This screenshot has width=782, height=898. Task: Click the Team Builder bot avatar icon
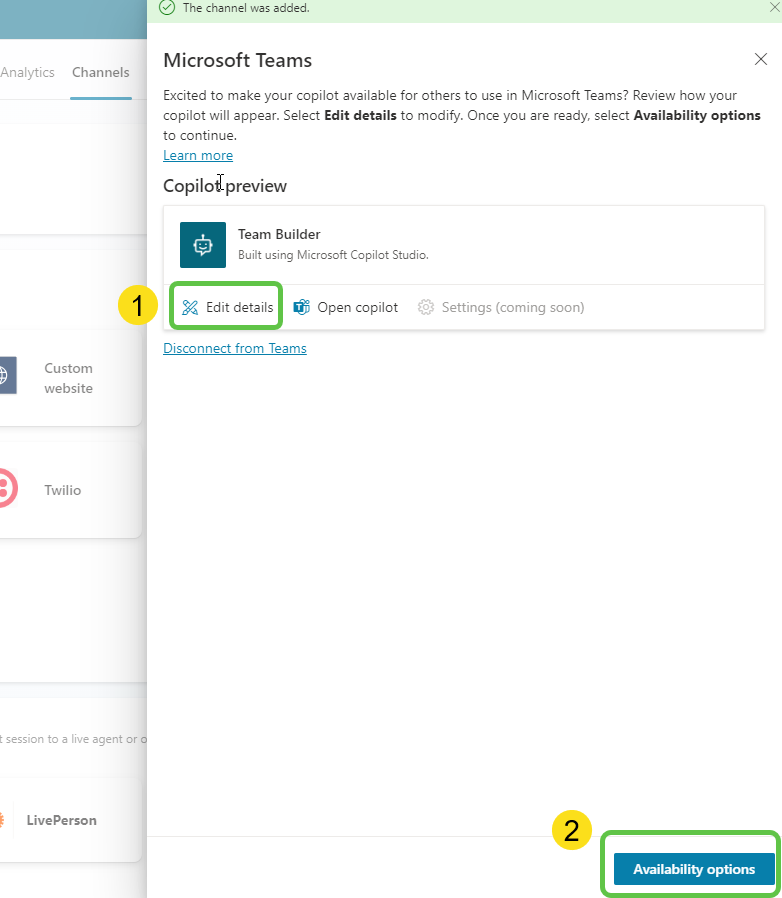point(203,245)
